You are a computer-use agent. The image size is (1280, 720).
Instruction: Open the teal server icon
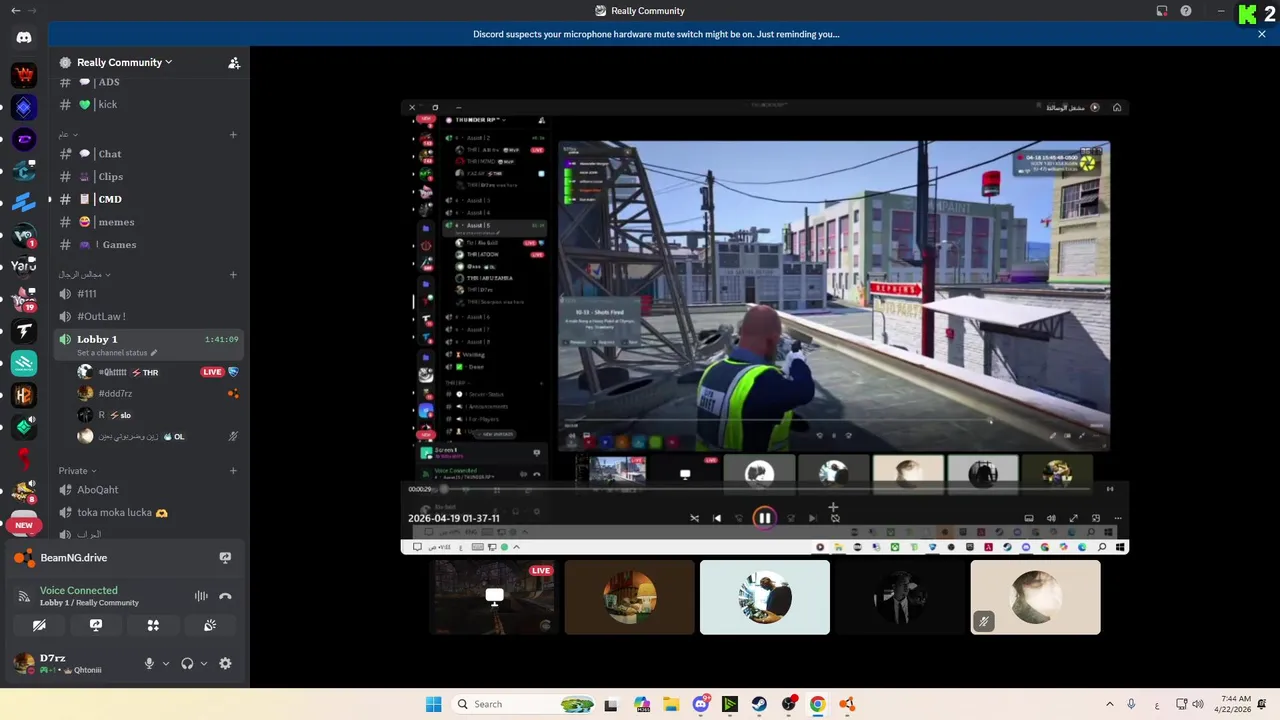click(24, 363)
